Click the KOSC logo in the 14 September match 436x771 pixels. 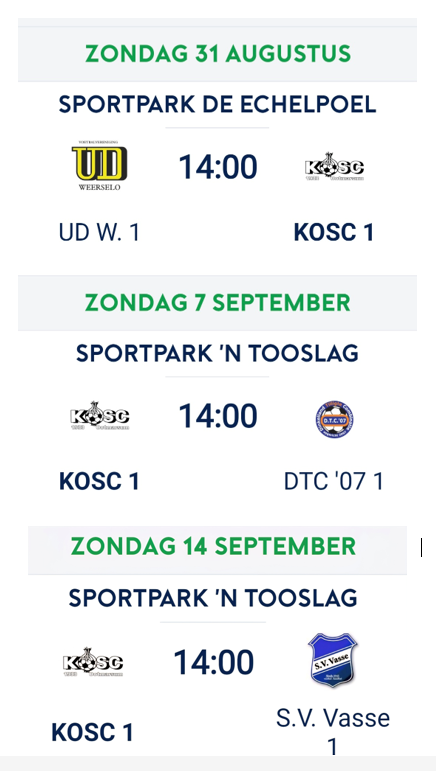(x=92, y=661)
